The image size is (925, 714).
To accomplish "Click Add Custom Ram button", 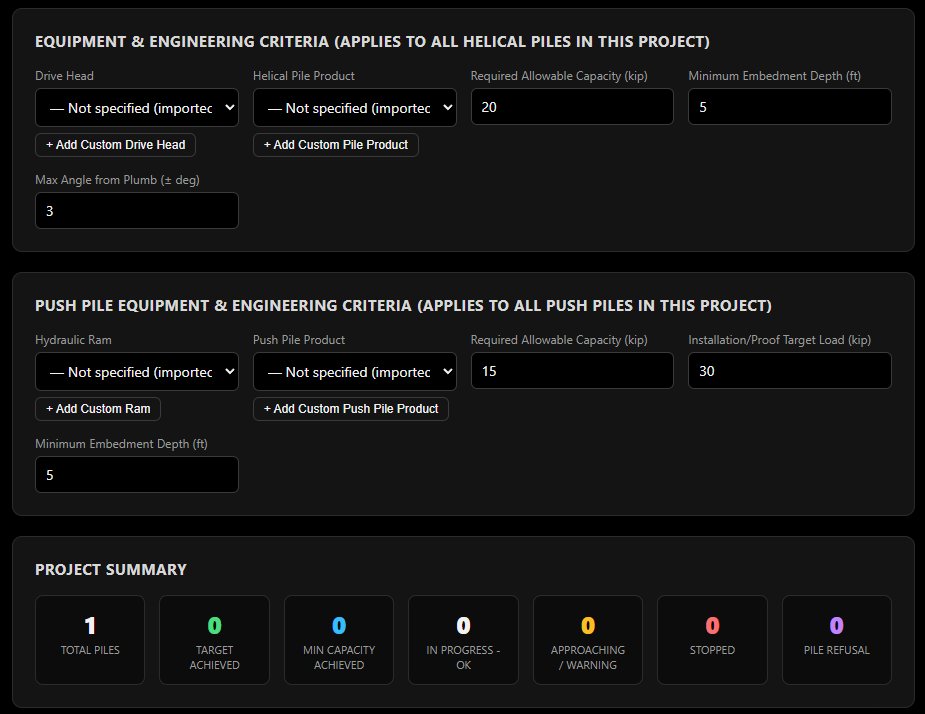I will pyautogui.click(x=98, y=408).
